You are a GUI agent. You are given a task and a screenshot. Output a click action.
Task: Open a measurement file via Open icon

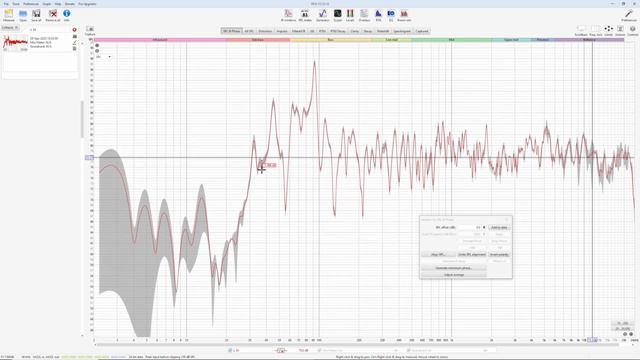tap(23, 15)
